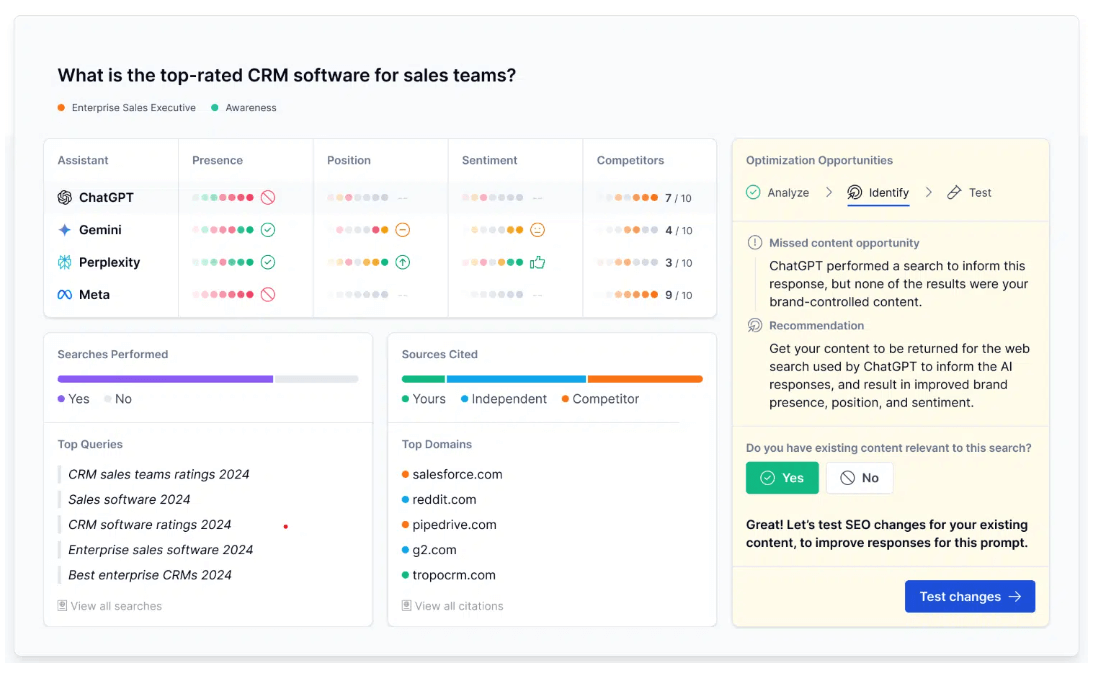Click View all citations document icon
The image size is (1094, 677).
406,606
